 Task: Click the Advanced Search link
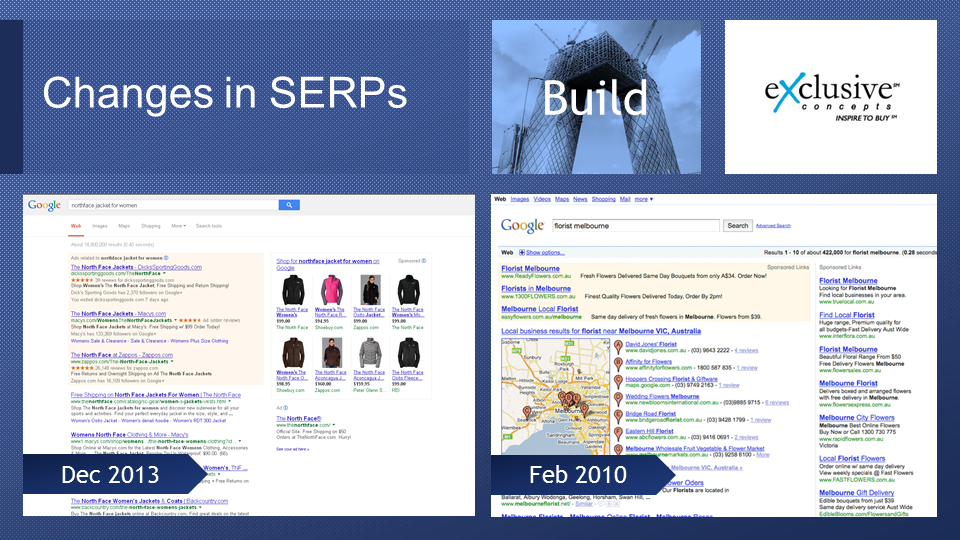[773, 226]
